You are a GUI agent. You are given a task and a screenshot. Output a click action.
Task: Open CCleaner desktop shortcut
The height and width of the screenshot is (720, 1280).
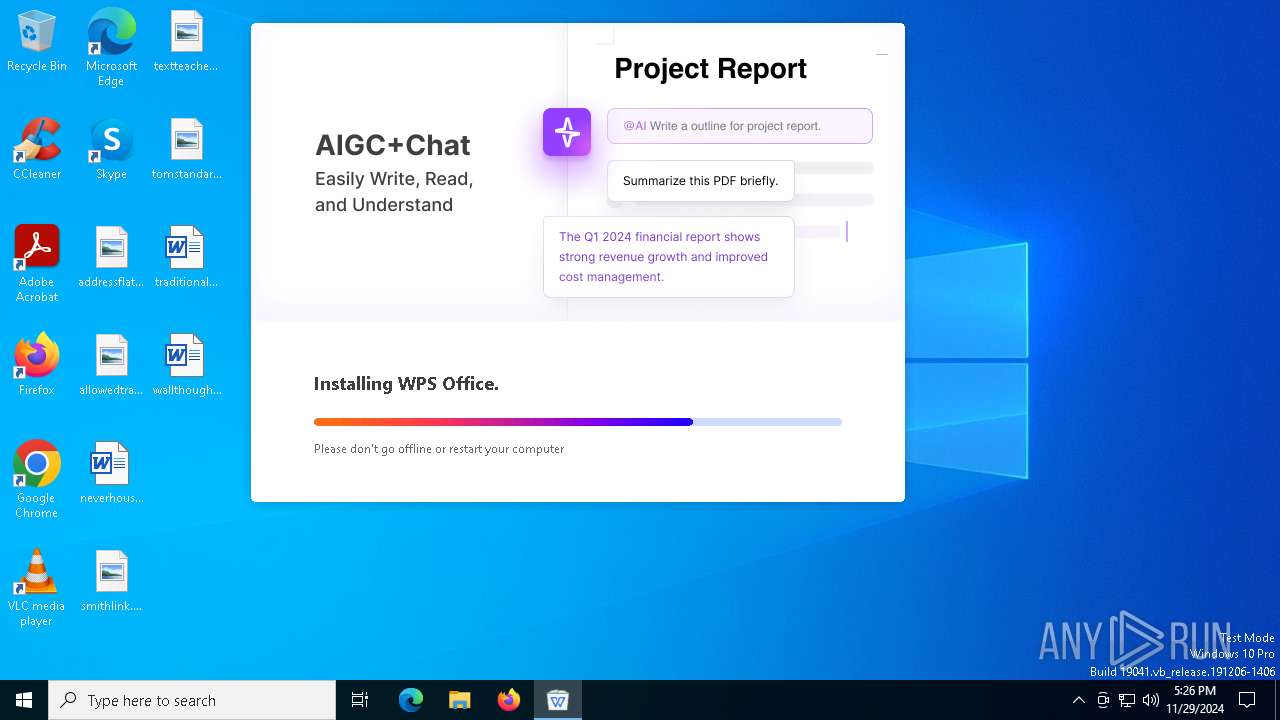click(37, 150)
